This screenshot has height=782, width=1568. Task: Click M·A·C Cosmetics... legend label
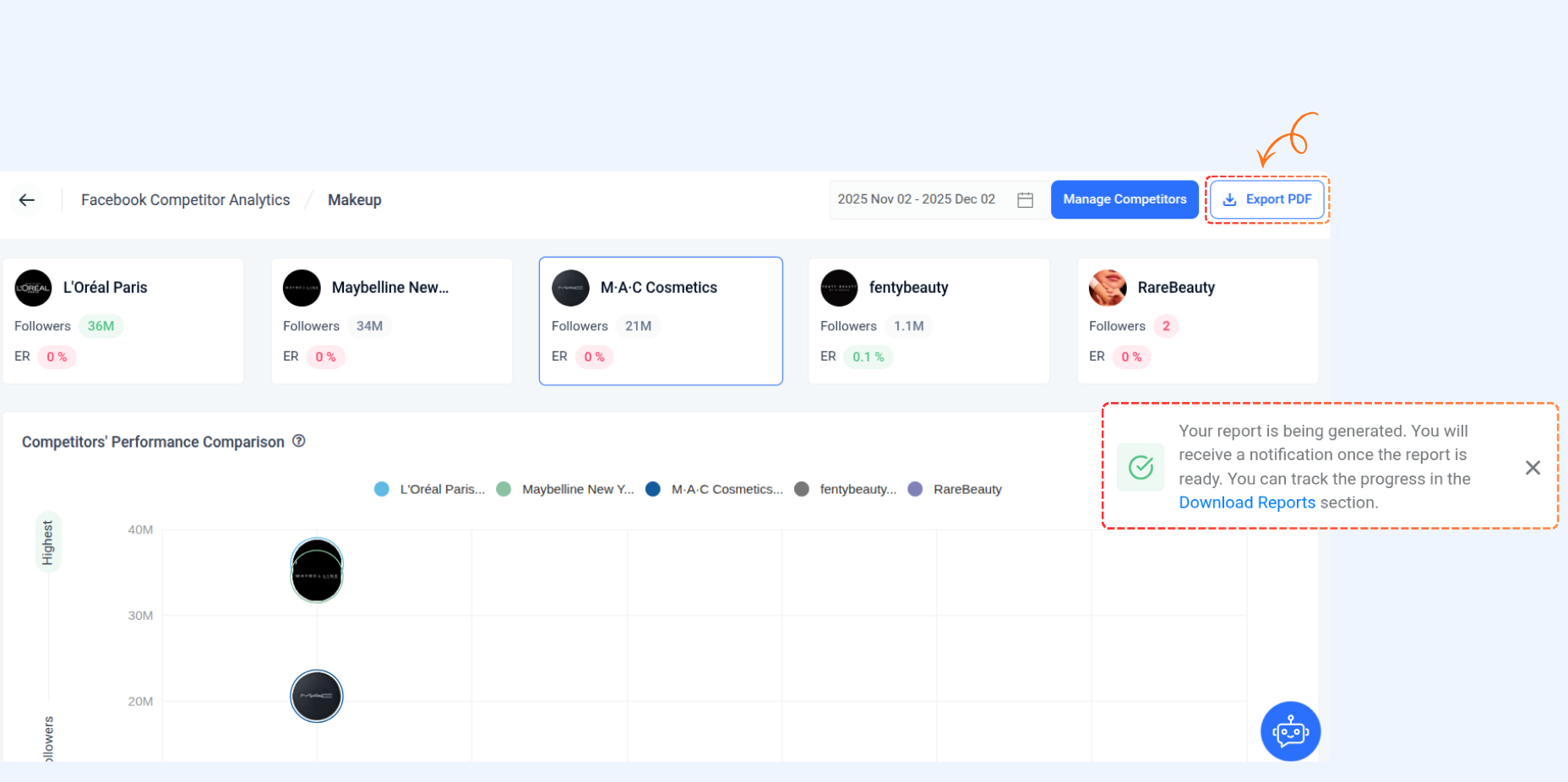(727, 489)
